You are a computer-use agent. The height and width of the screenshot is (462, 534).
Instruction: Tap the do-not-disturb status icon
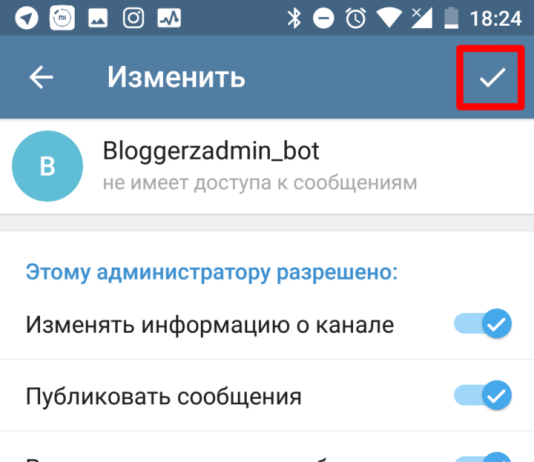(324, 18)
